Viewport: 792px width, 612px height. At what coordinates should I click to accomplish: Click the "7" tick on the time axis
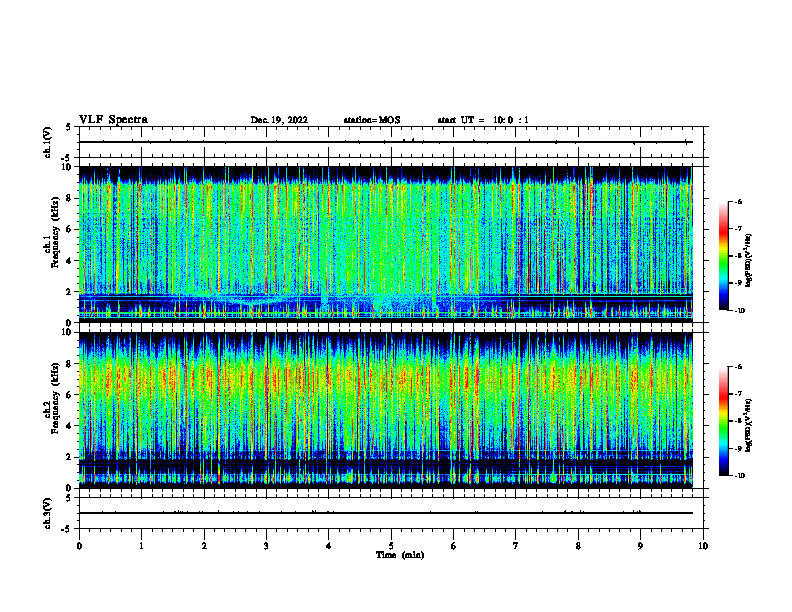[516, 546]
